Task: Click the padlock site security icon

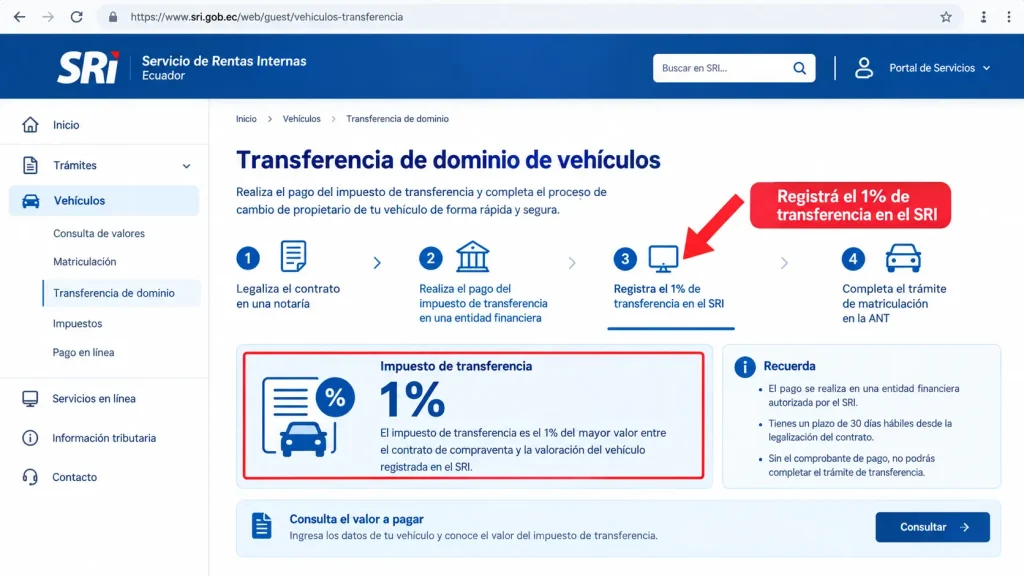Action: [x=113, y=17]
